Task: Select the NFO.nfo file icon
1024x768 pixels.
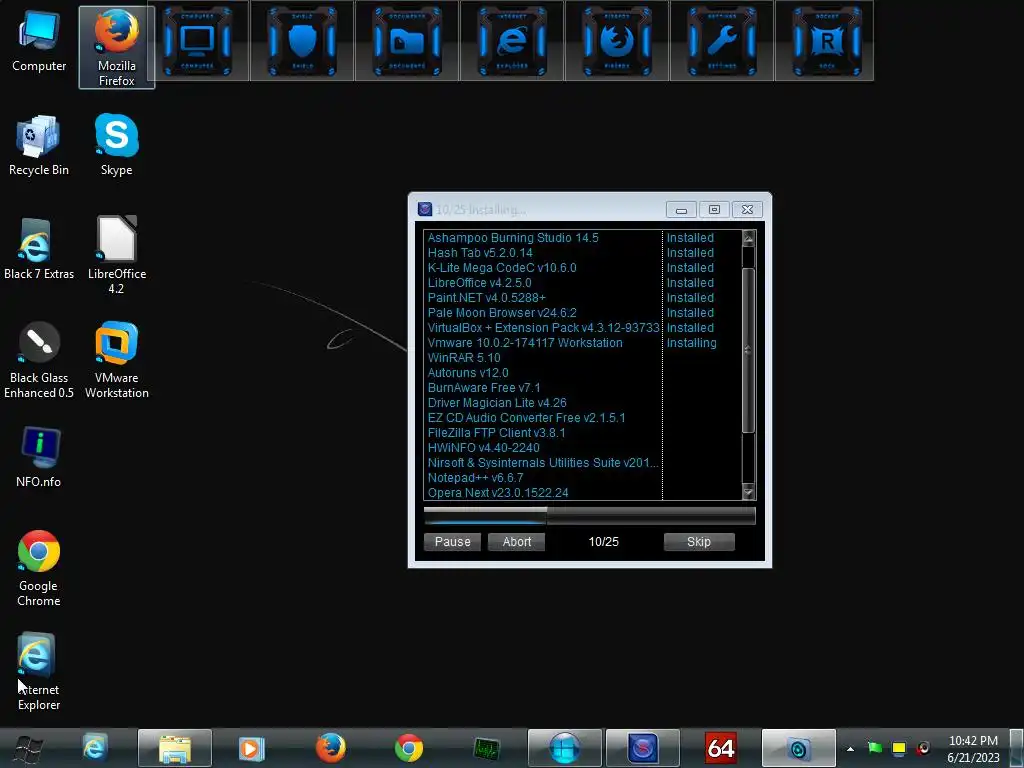Action: point(39,457)
